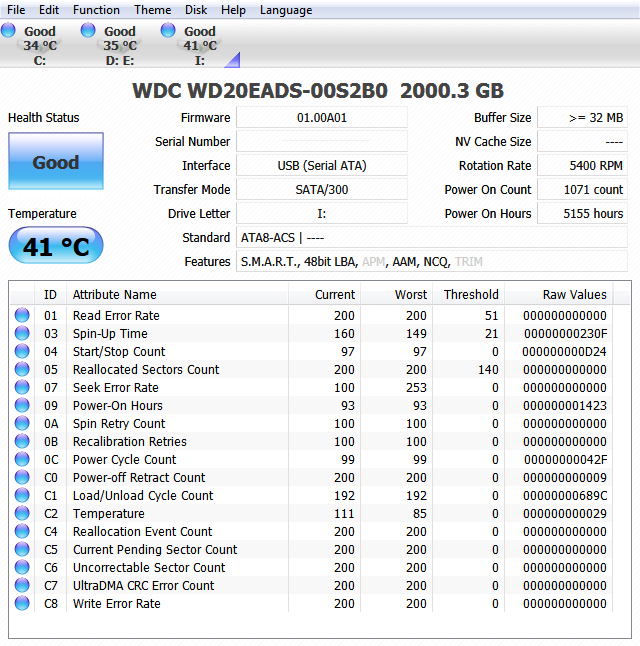Click the Firmware field 01.00A01
Viewport: 640px width, 646px height.
click(321, 118)
